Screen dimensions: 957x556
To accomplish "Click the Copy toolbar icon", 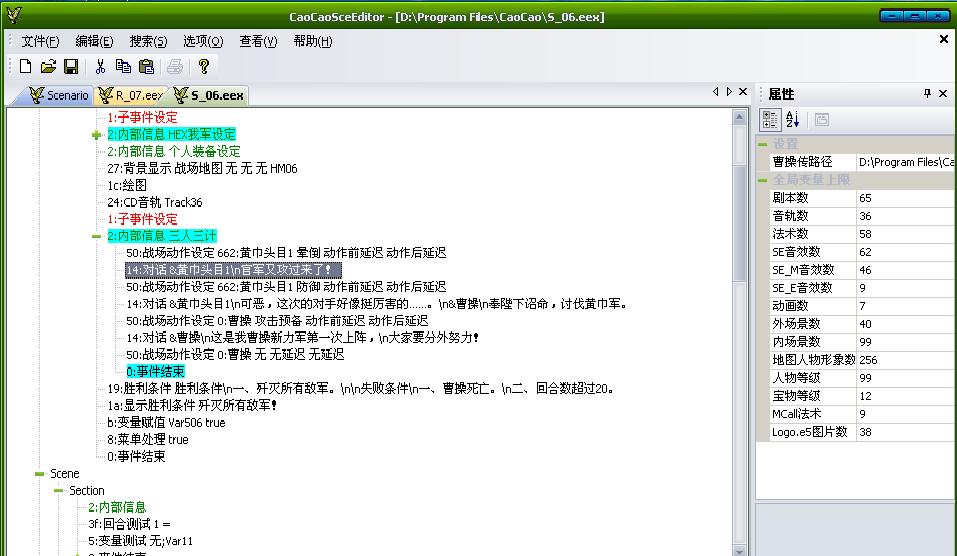I will [x=123, y=66].
